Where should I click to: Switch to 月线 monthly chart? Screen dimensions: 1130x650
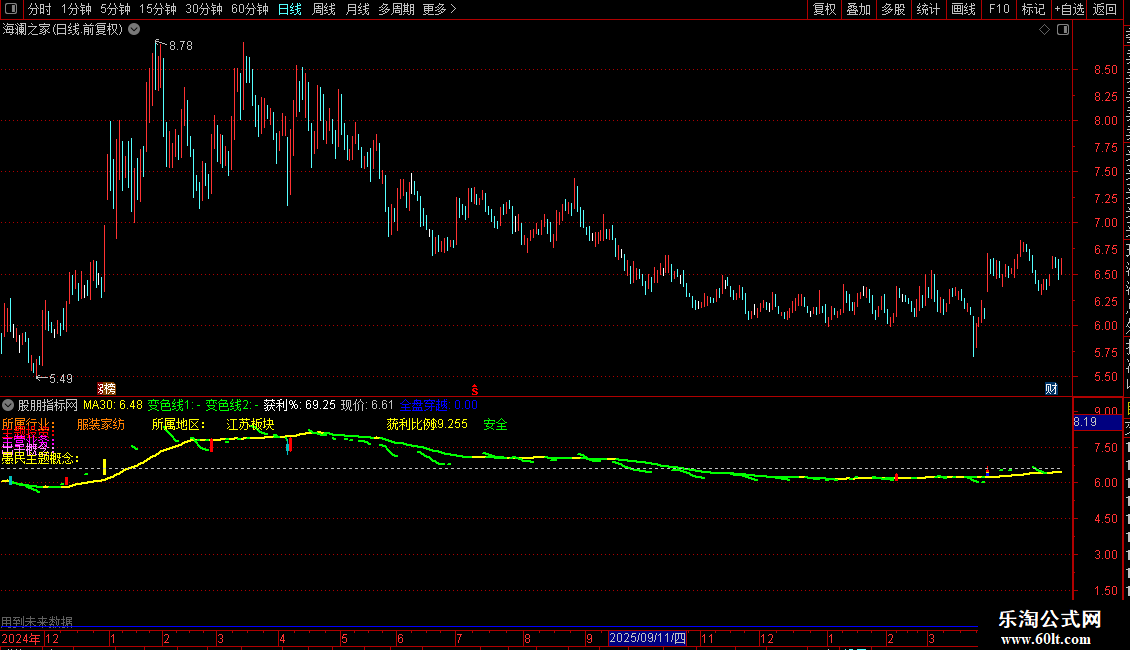click(x=357, y=9)
